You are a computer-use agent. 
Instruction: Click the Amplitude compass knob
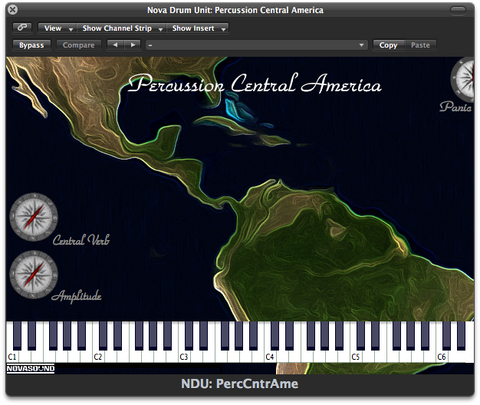[x=33, y=275]
